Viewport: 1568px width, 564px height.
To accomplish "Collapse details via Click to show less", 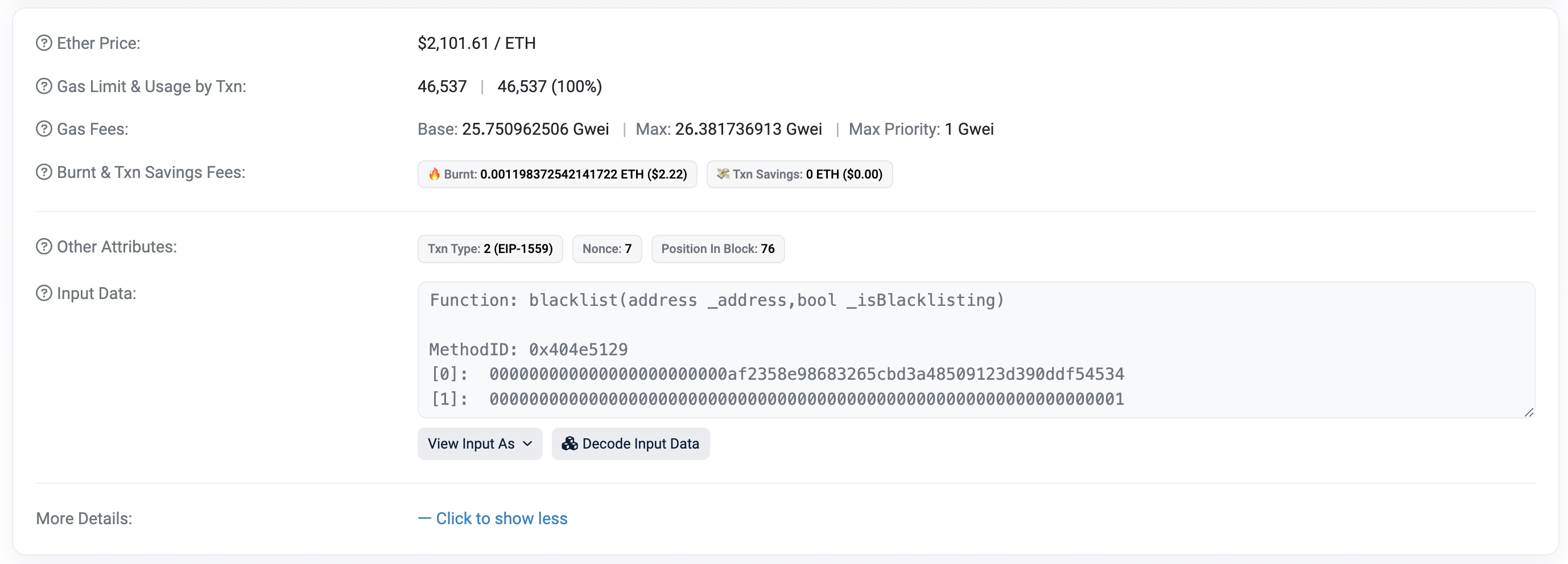I will click(x=493, y=519).
